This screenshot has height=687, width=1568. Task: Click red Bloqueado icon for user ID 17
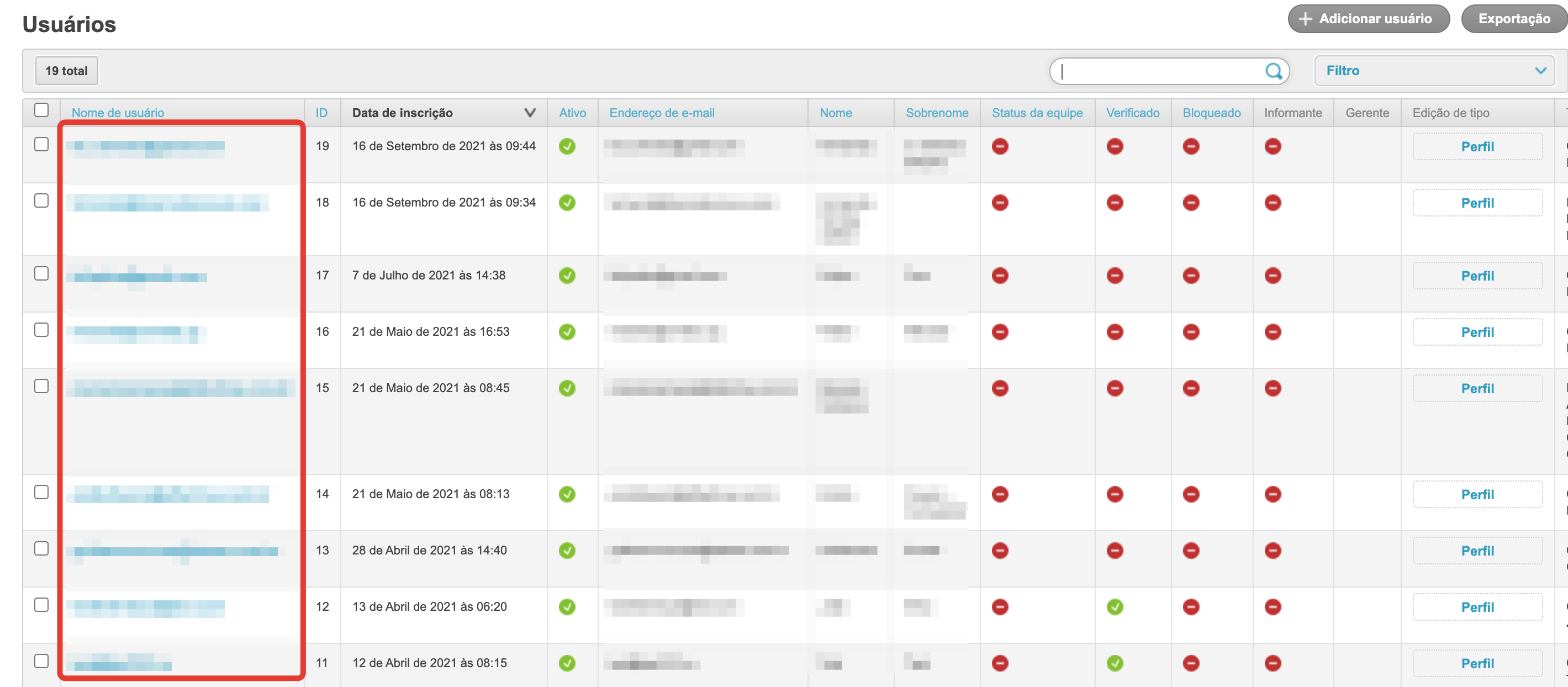(x=1191, y=276)
